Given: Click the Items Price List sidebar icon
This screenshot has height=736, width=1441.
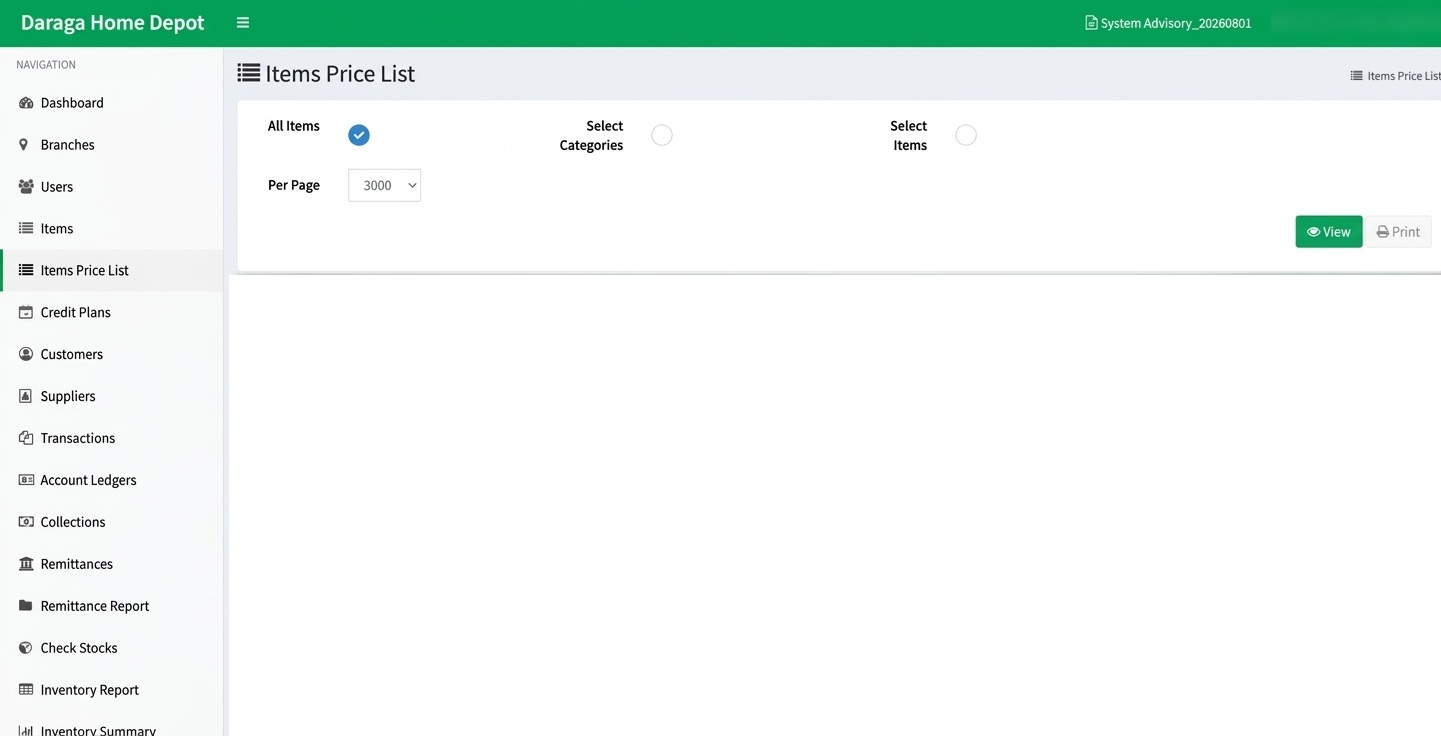Looking at the screenshot, I should tap(26, 271).
